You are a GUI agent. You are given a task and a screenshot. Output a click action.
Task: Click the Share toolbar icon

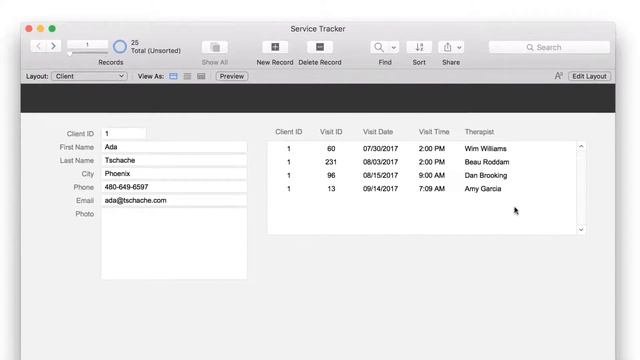tap(447, 47)
